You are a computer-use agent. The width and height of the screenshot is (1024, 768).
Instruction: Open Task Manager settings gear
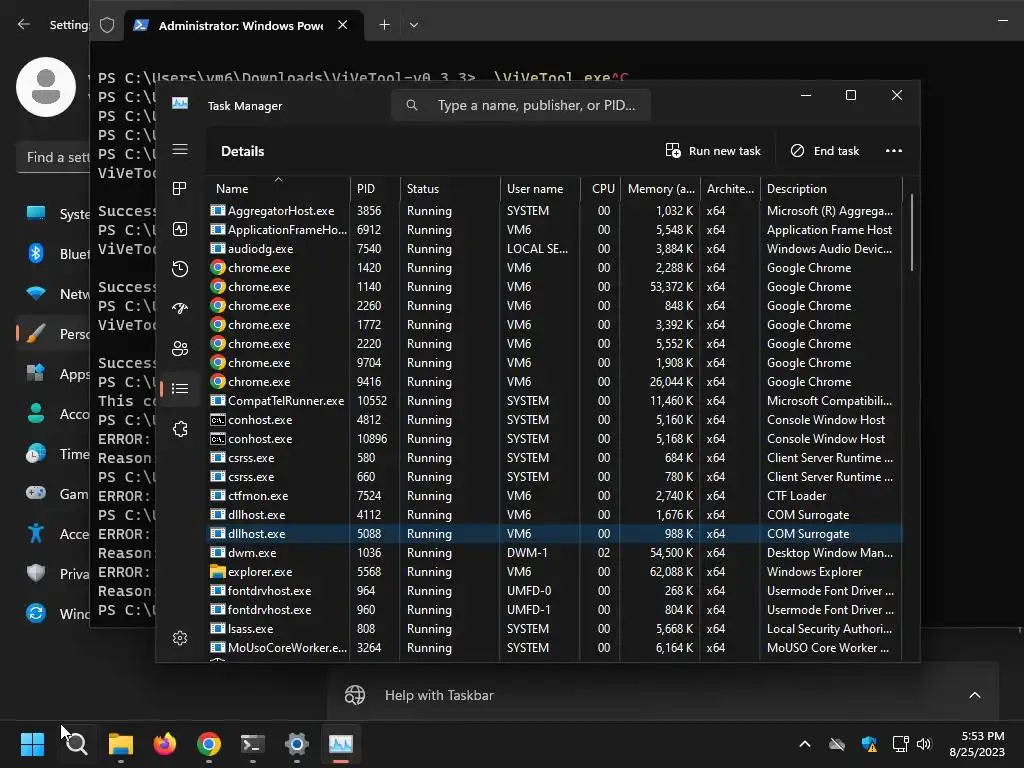click(x=180, y=638)
